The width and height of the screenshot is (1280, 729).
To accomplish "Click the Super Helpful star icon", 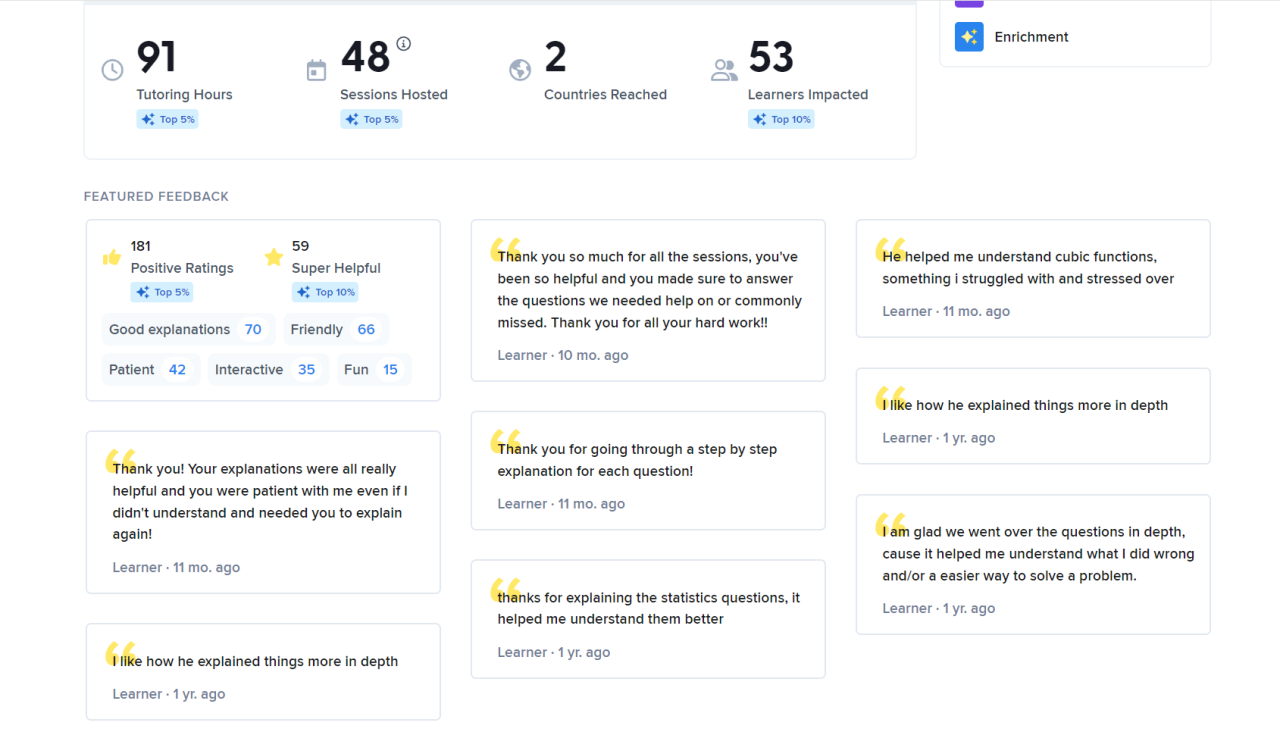I will (274, 258).
